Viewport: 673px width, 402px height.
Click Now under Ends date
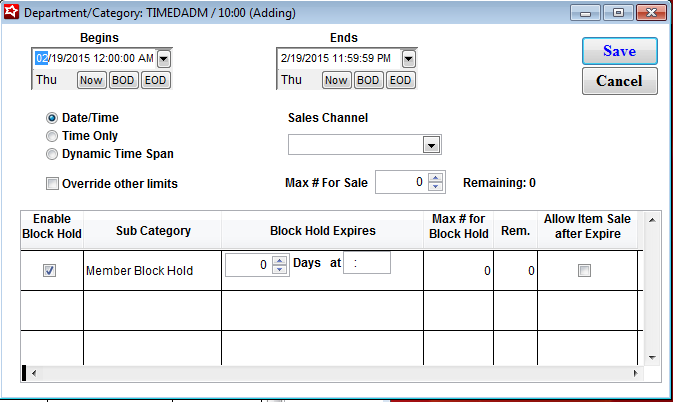pyautogui.click(x=336, y=80)
